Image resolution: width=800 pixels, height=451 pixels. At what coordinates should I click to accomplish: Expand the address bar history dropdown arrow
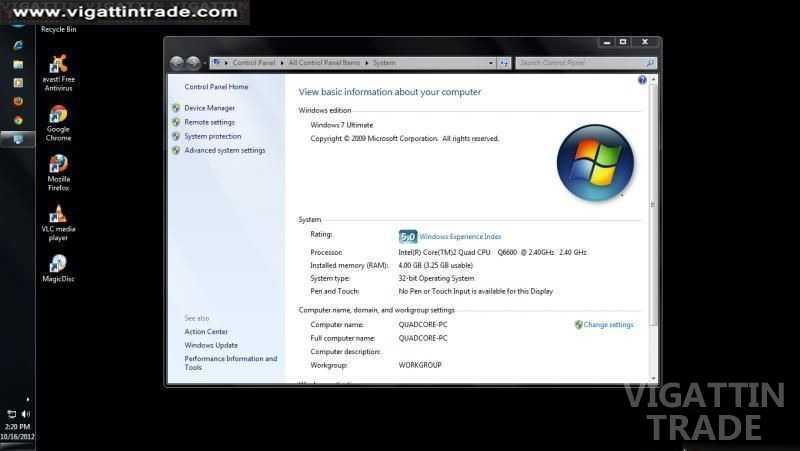click(491, 63)
